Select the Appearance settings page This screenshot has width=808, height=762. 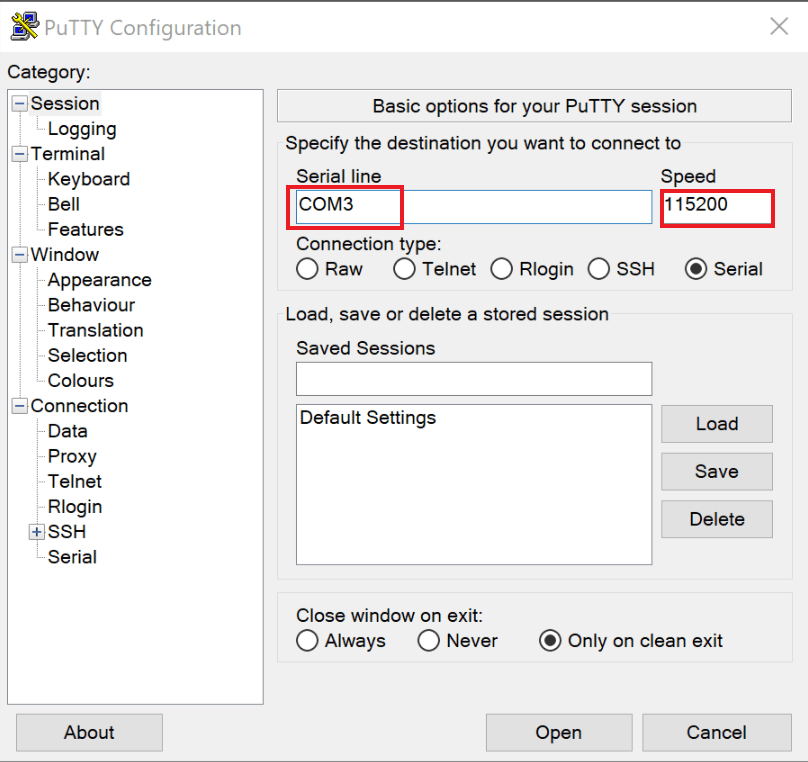(x=99, y=280)
